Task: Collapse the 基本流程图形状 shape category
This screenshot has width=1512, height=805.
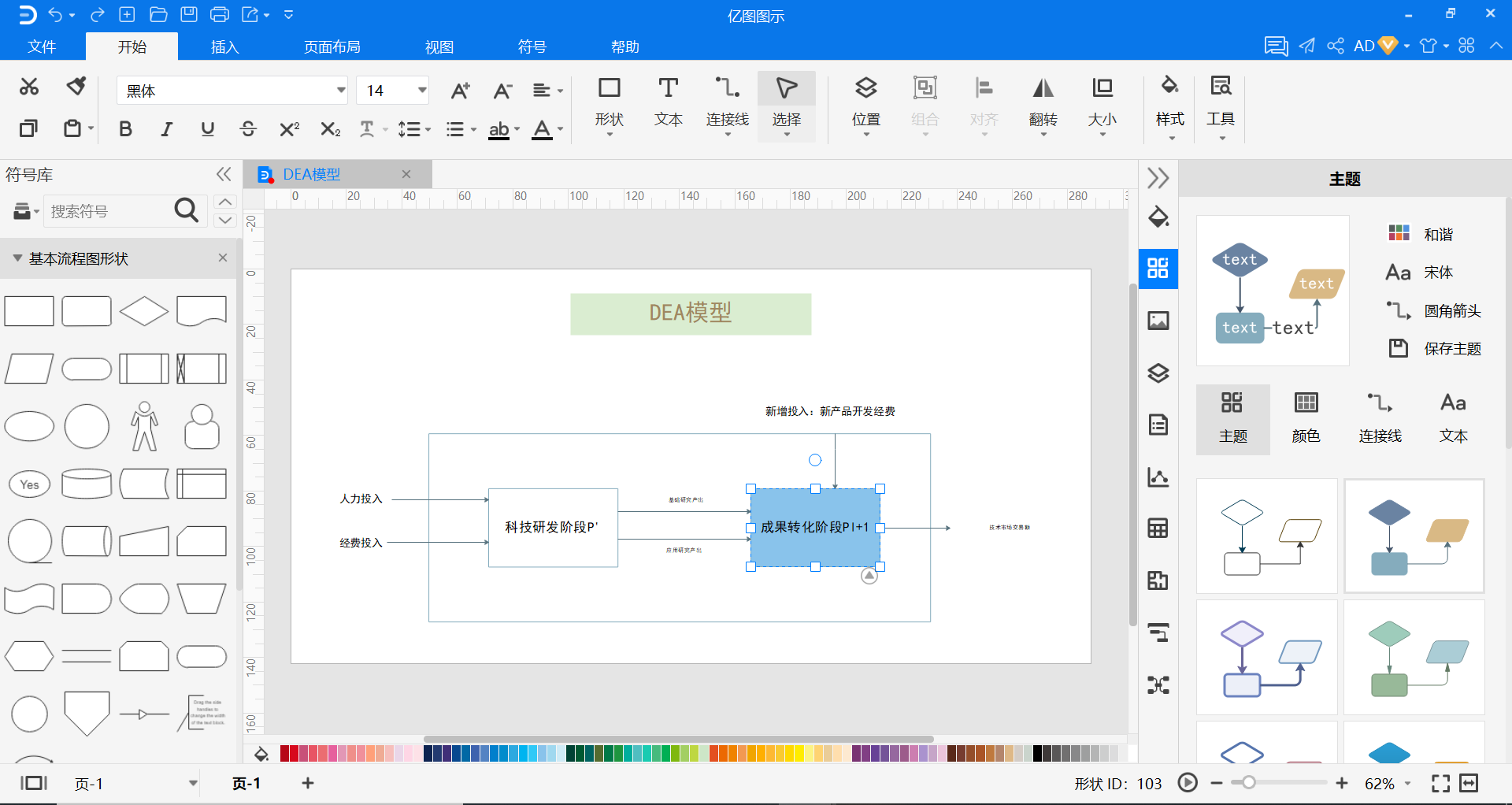Action: tap(17, 258)
